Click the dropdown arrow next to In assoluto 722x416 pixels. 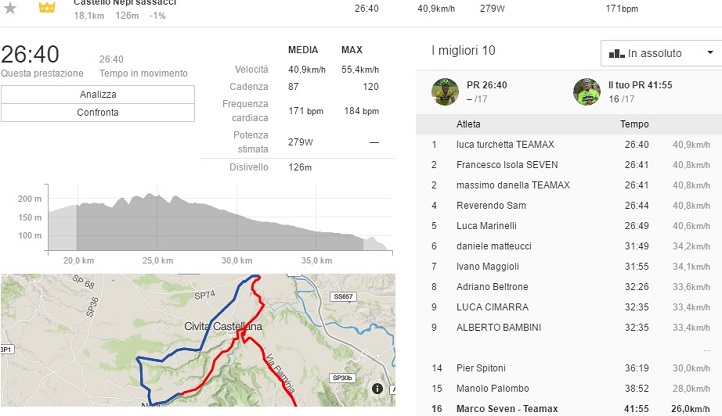point(708,52)
